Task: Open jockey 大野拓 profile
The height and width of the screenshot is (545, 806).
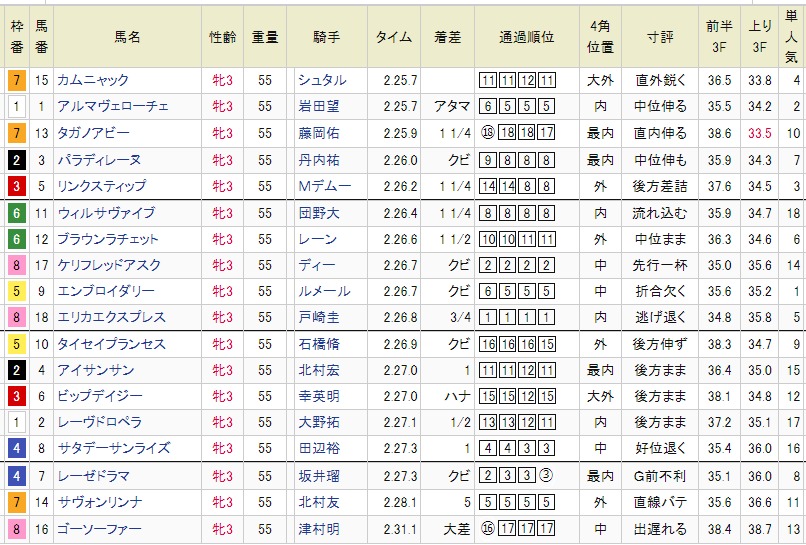Action: click(x=319, y=422)
